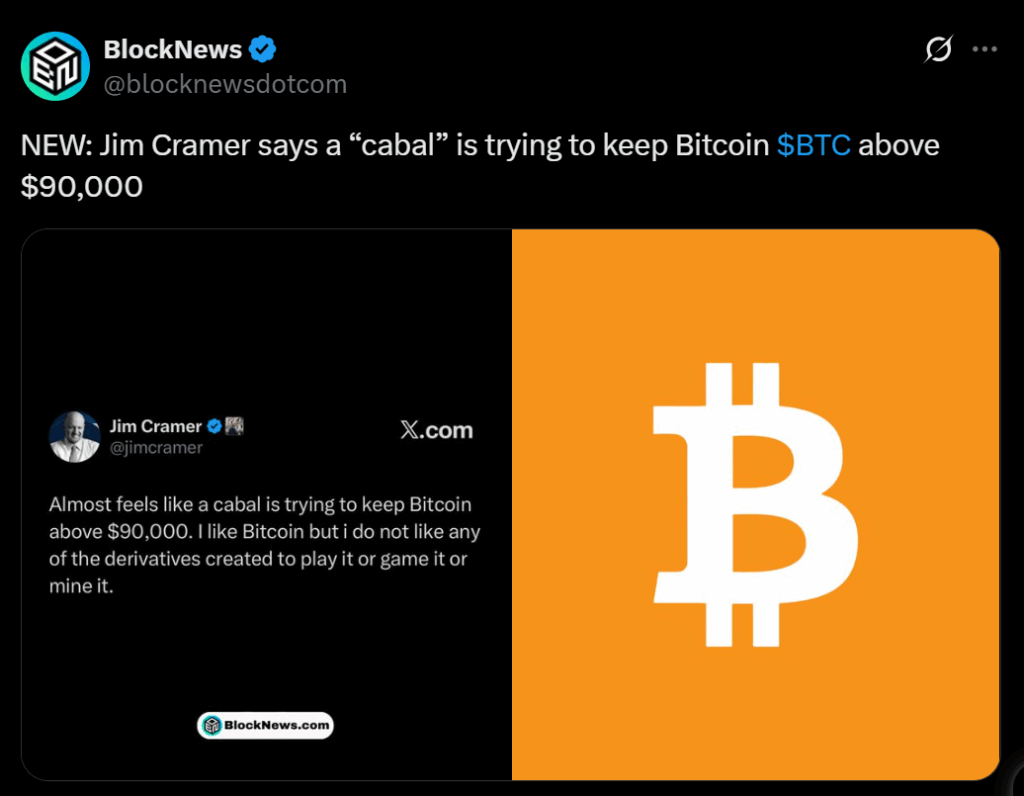The image size is (1024, 796).
Task: Click the BlockNews profile avatar logo
Action: [x=56, y=66]
